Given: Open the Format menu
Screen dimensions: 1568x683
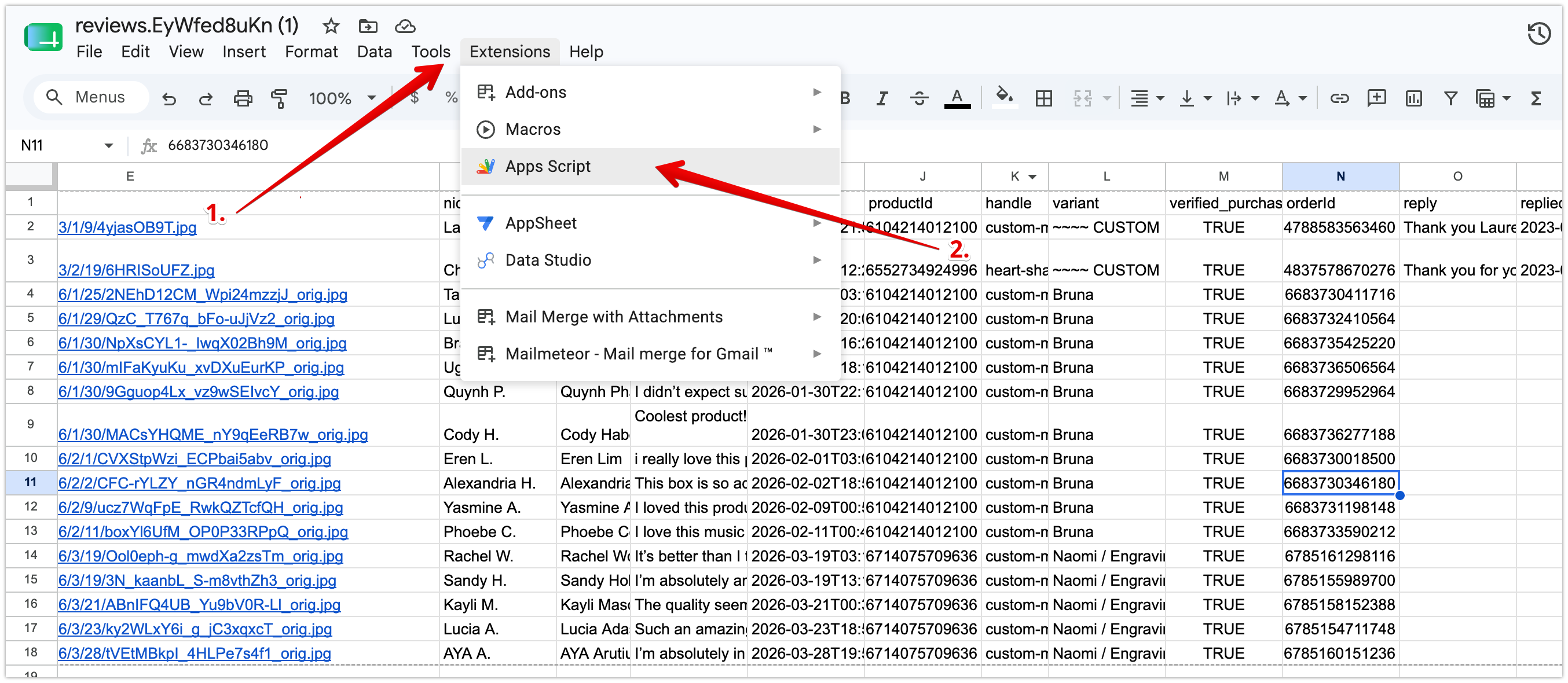Looking at the screenshot, I should (311, 52).
